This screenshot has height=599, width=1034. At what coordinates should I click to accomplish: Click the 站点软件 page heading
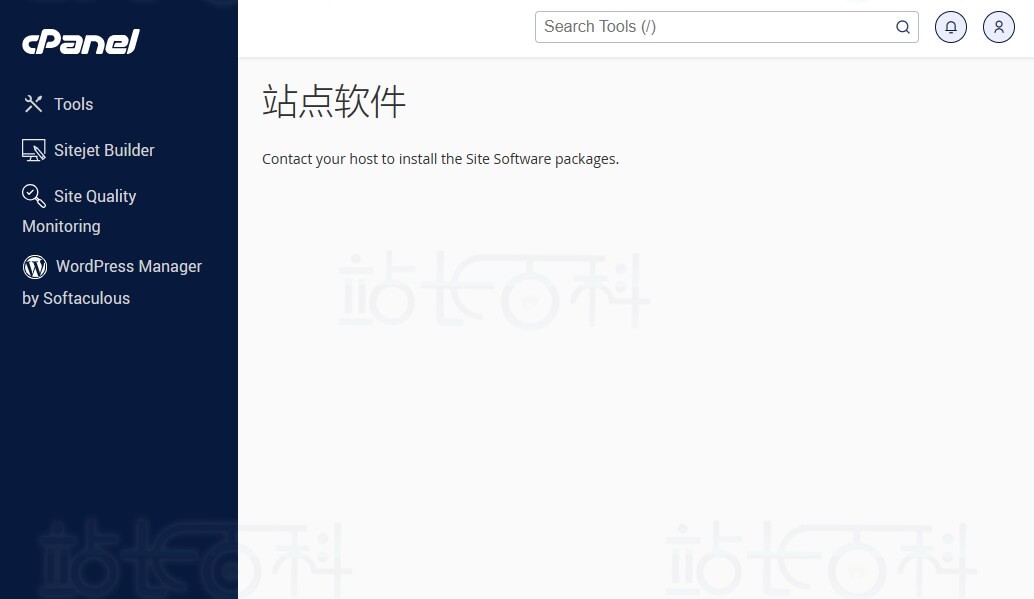(333, 101)
